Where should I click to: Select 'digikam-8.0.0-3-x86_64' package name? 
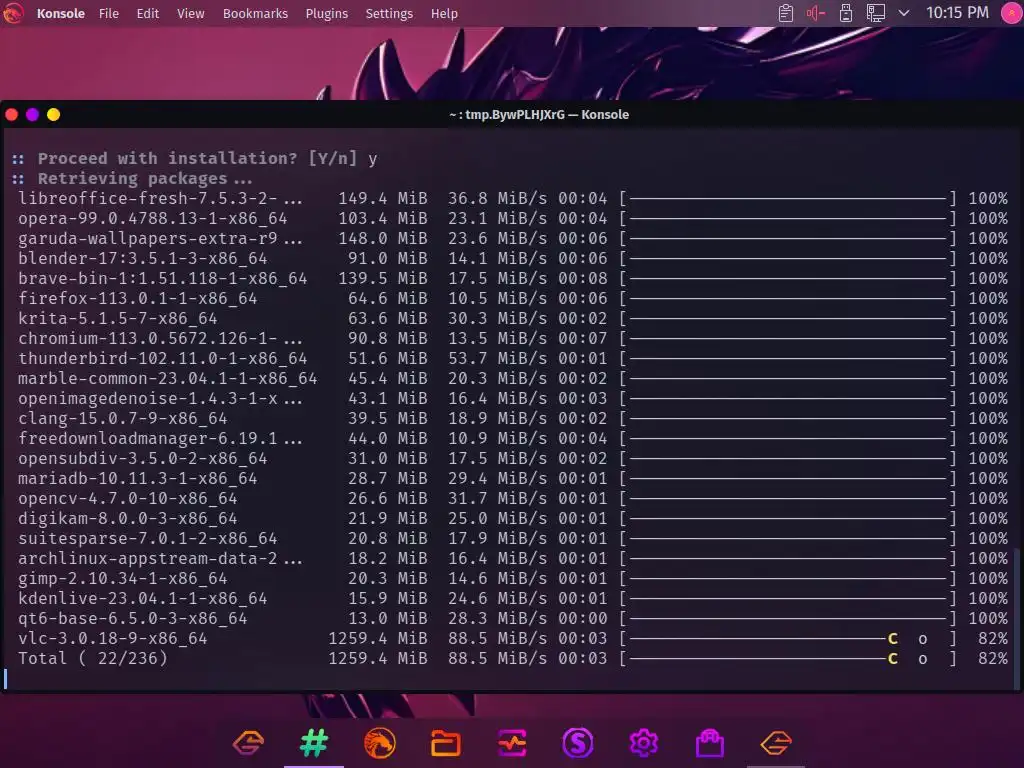coord(127,519)
